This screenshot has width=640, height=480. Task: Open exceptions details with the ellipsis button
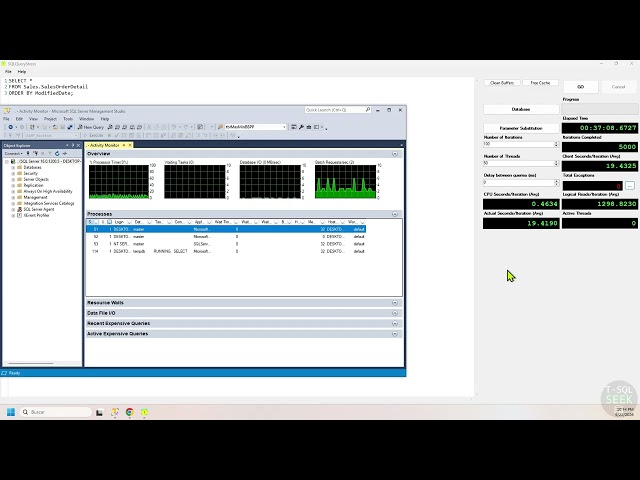tap(630, 186)
